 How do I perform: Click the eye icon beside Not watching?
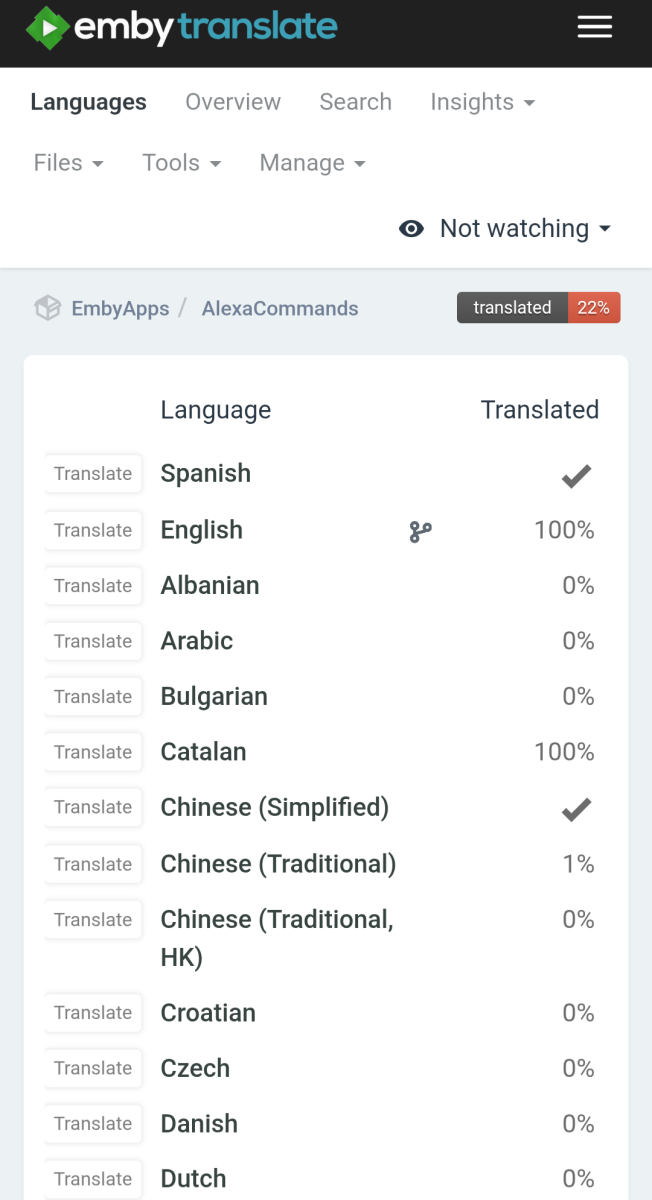coord(411,228)
